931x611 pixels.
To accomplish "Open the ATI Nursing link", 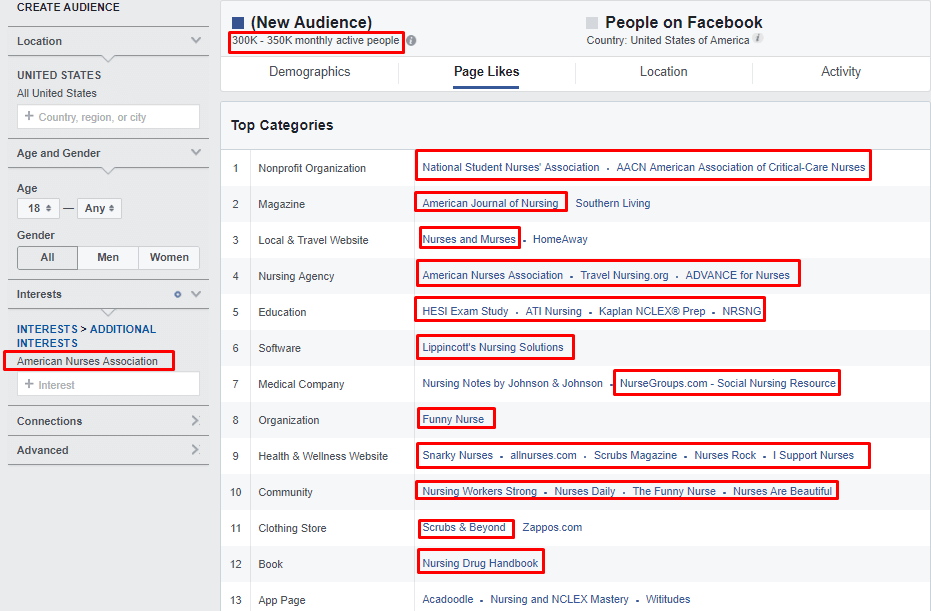I will tap(553, 311).
